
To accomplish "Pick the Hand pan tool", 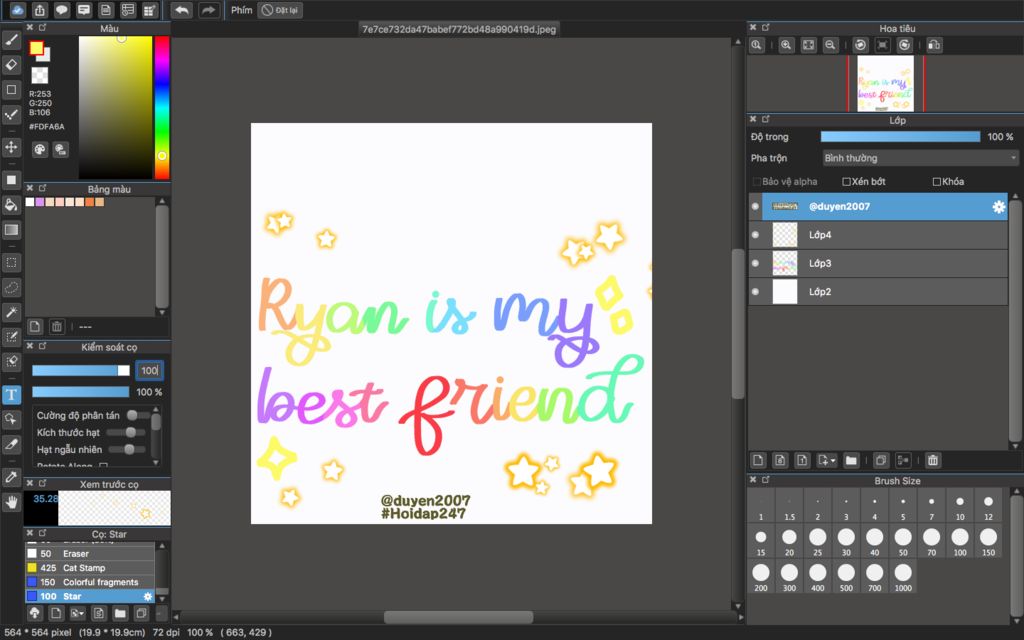I will 12,502.
